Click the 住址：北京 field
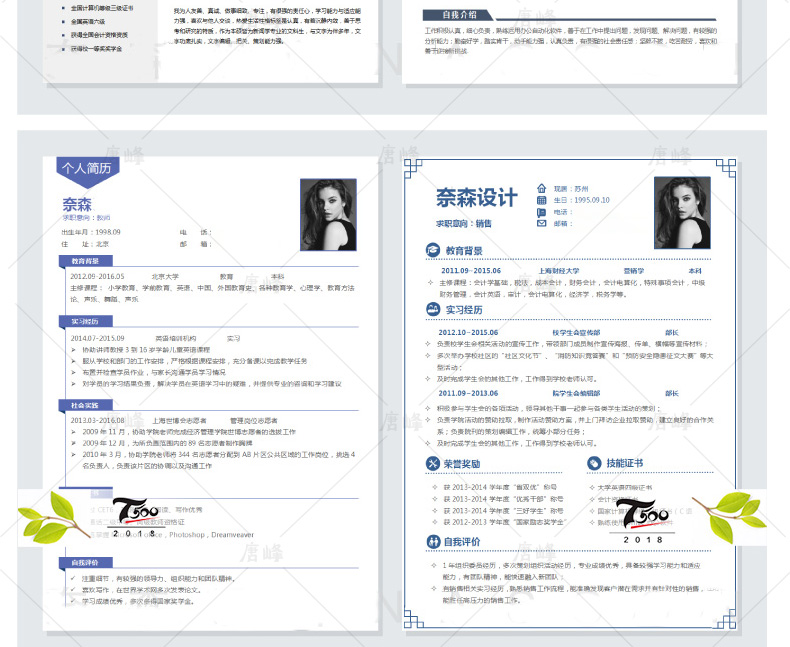The width and height of the screenshot is (790, 647). coord(85,244)
